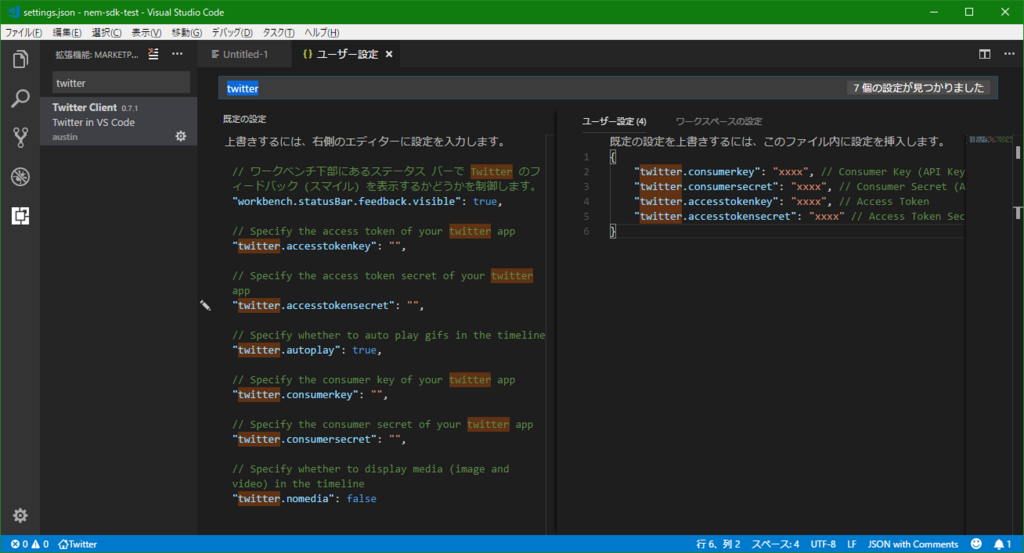Switch to ワークスペースの設定 tab
This screenshot has height=553, width=1024.
click(718, 121)
